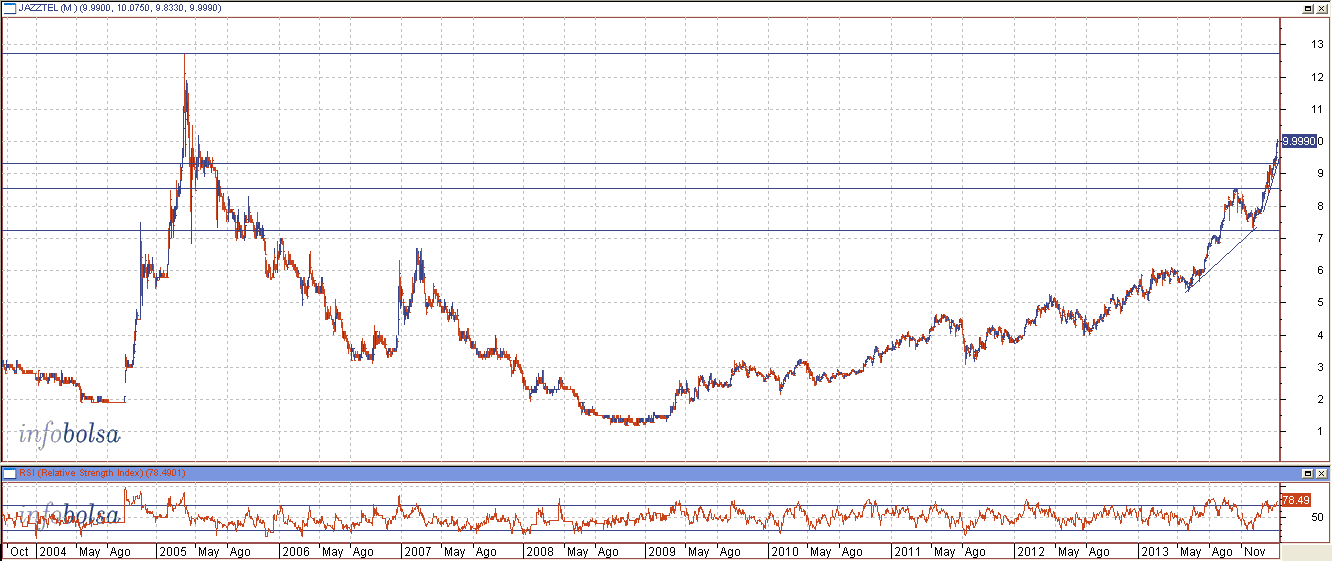Click the 3 price axis label

(1321, 366)
